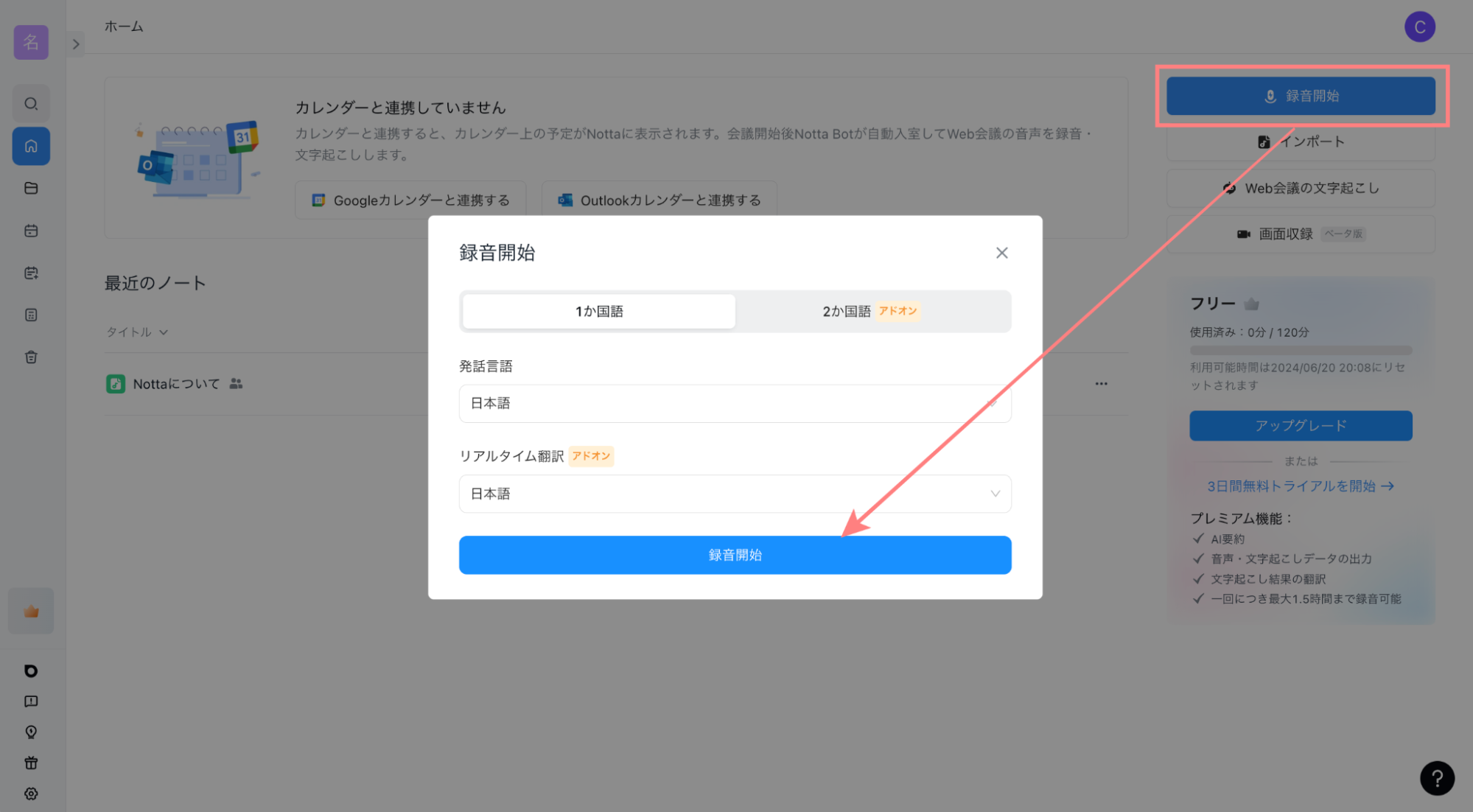The width and height of the screenshot is (1473, 812).
Task: Select the 1か国語 tab
Action: click(x=598, y=312)
